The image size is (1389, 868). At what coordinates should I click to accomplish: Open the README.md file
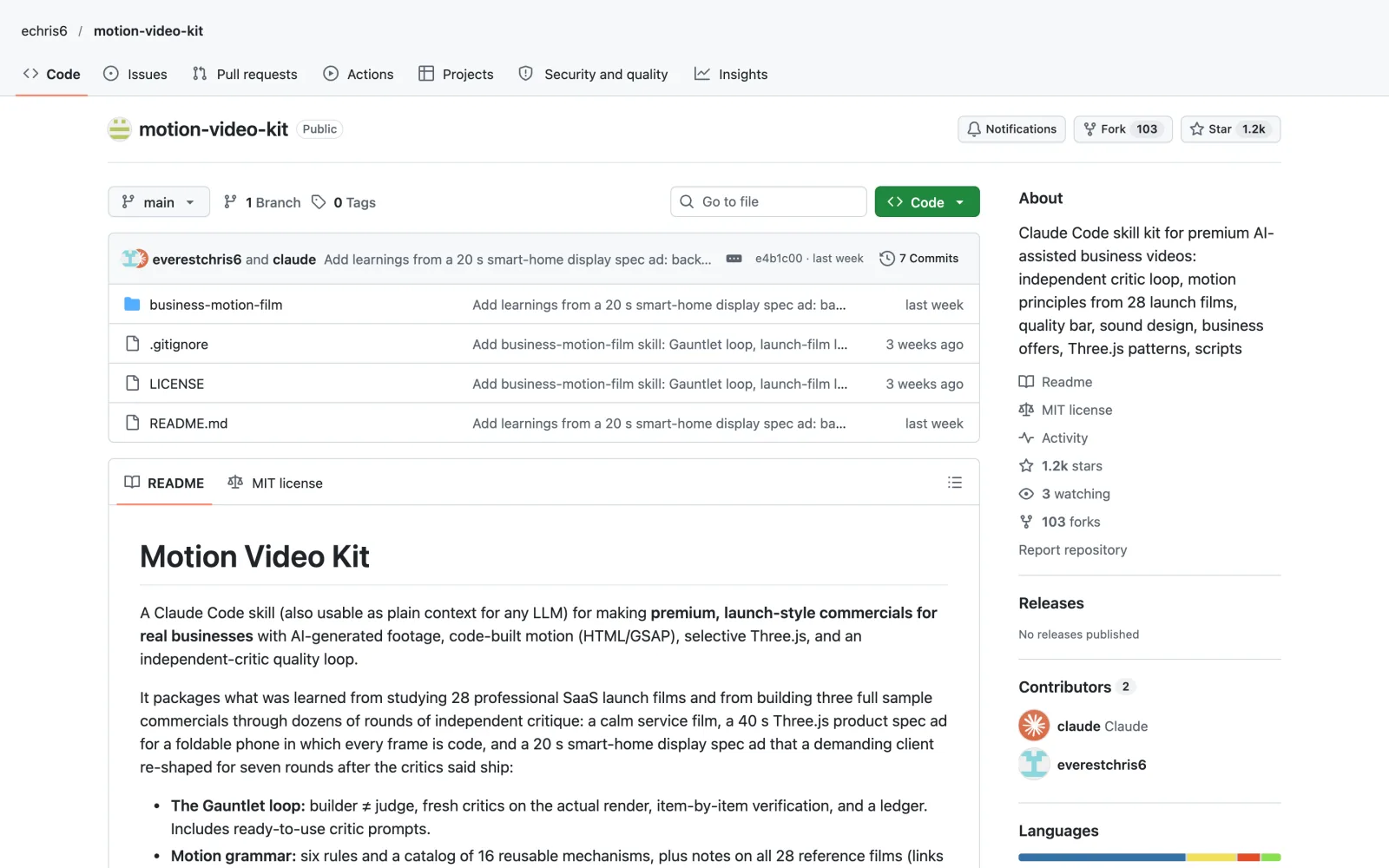pos(188,424)
